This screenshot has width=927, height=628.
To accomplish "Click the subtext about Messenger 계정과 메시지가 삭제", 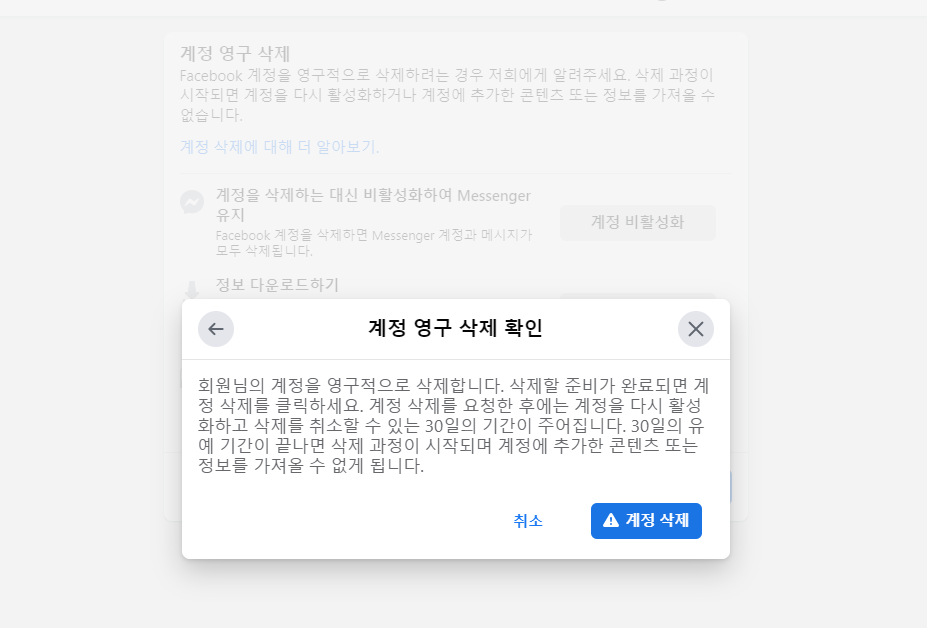I will 374,243.
